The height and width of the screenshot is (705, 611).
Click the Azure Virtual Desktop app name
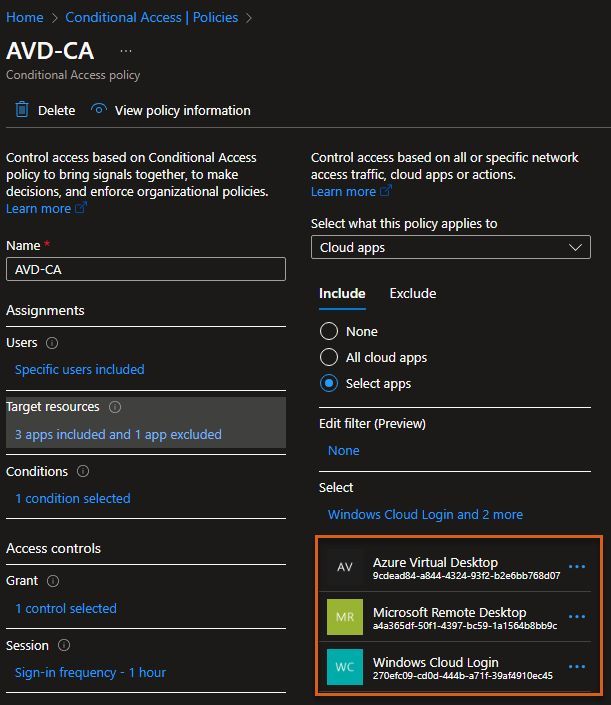435,562
